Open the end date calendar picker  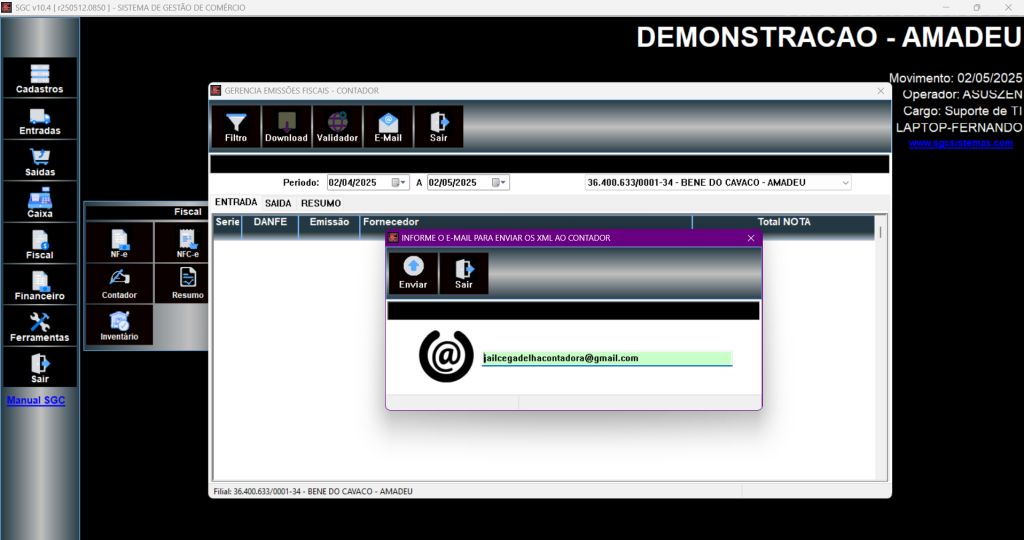point(500,183)
